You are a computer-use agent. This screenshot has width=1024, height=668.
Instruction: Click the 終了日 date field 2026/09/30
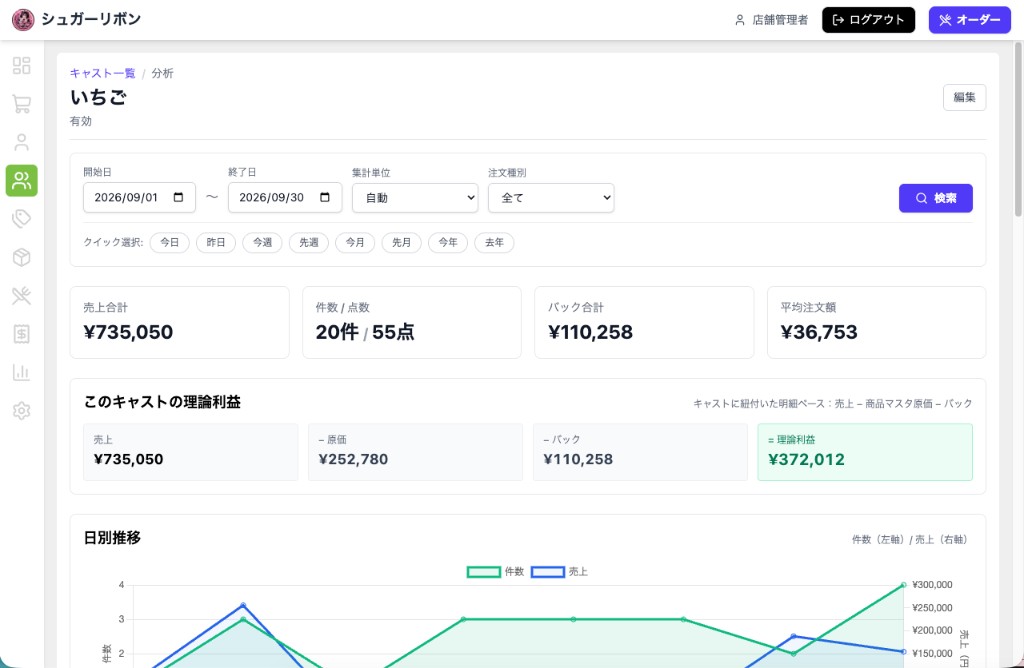click(x=285, y=197)
